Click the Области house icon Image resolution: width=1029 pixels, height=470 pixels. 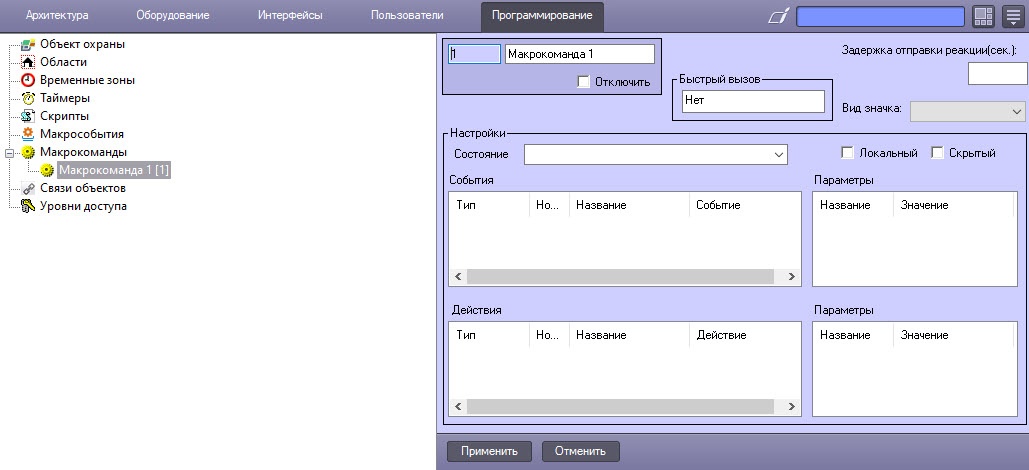[28, 62]
